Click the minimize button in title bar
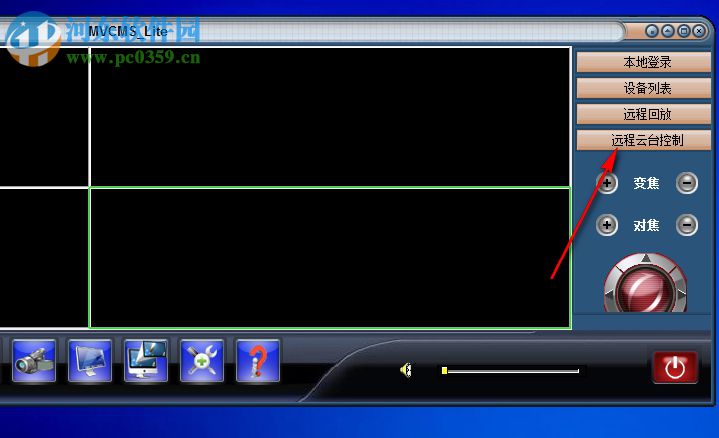The image size is (719, 438). click(652, 31)
